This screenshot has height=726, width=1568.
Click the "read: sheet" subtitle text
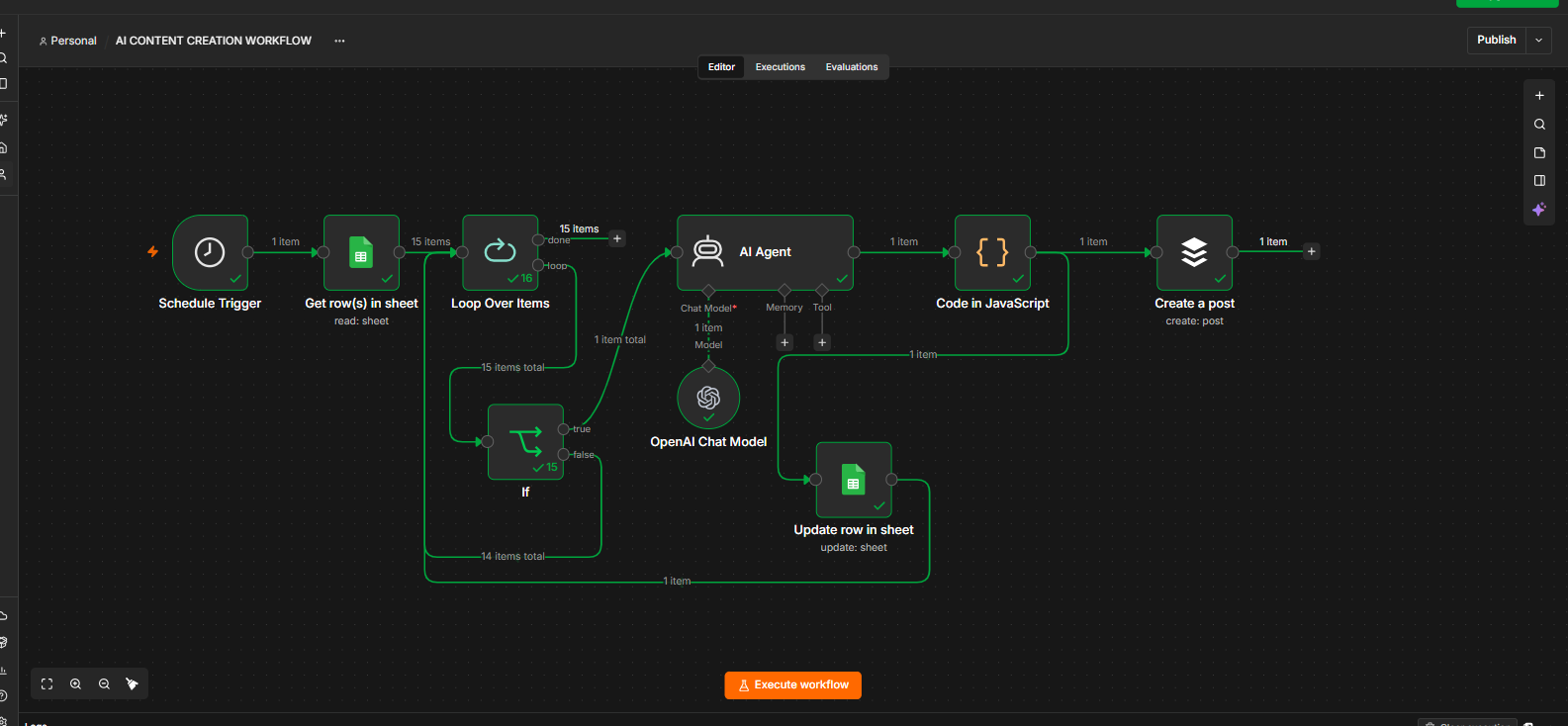coord(361,321)
